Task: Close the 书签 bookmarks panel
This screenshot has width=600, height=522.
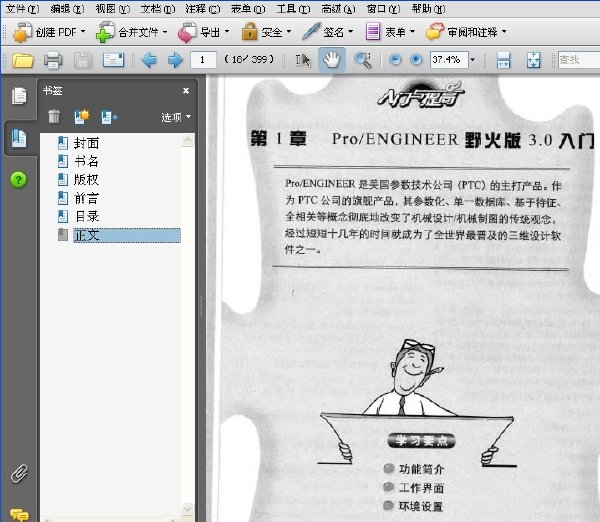Action: click(x=186, y=91)
